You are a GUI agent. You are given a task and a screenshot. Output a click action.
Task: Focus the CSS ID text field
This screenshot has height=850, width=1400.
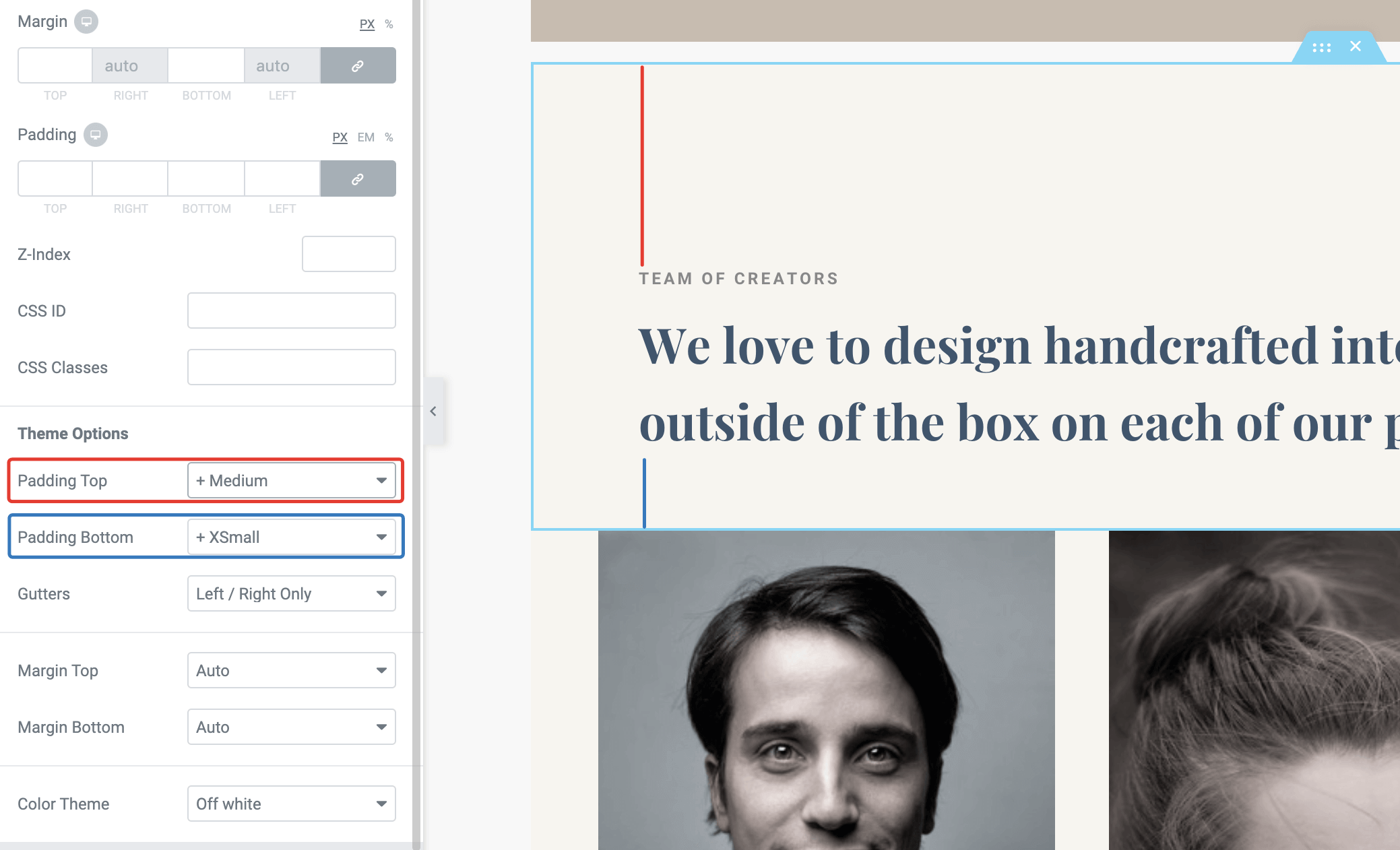(291, 311)
